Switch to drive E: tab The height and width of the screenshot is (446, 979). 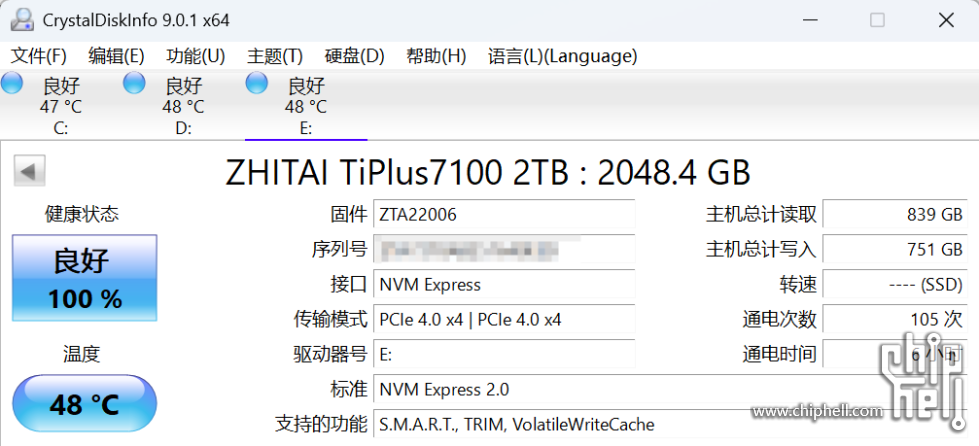(306, 105)
